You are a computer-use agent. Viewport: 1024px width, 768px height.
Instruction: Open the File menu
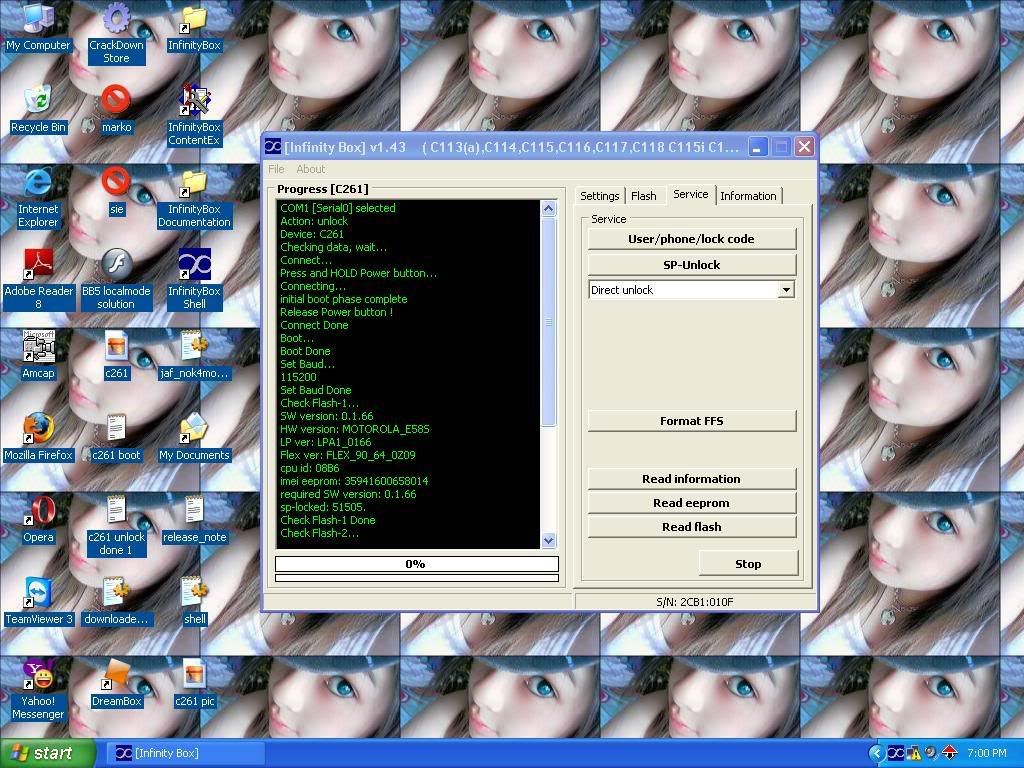point(276,169)
